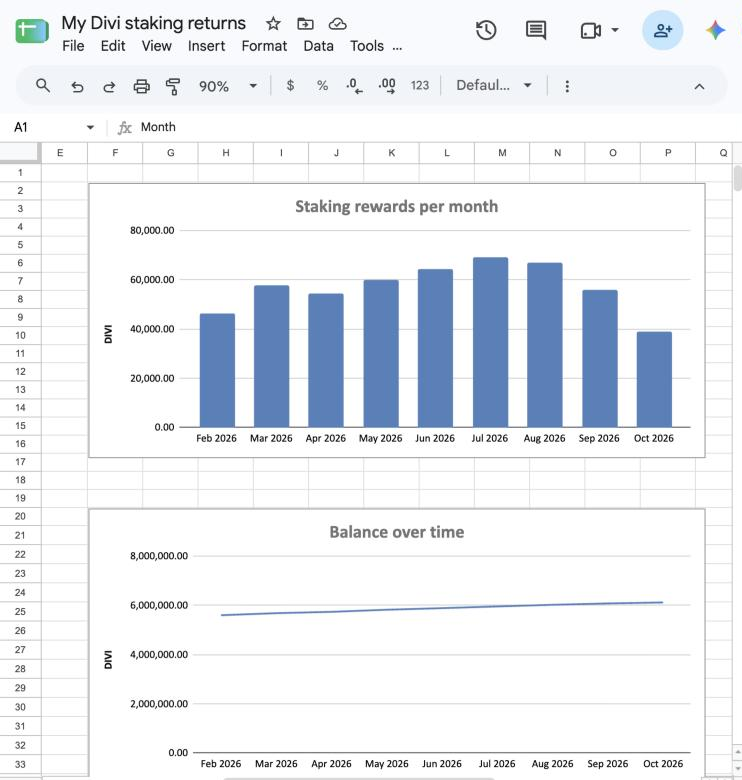Screen dimensions: 742x780
Task: Click the document title My Divi staking returns
Action: pyautogui.click(x=154, y=23)
